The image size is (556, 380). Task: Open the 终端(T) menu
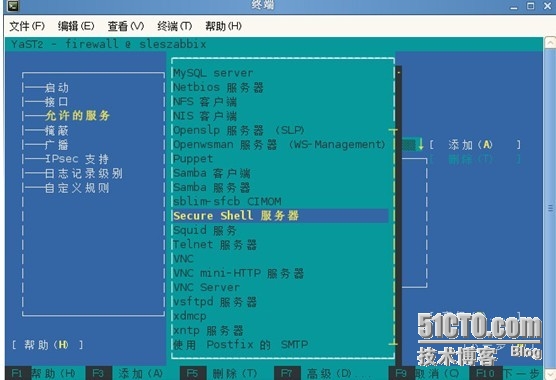(174, 26)
